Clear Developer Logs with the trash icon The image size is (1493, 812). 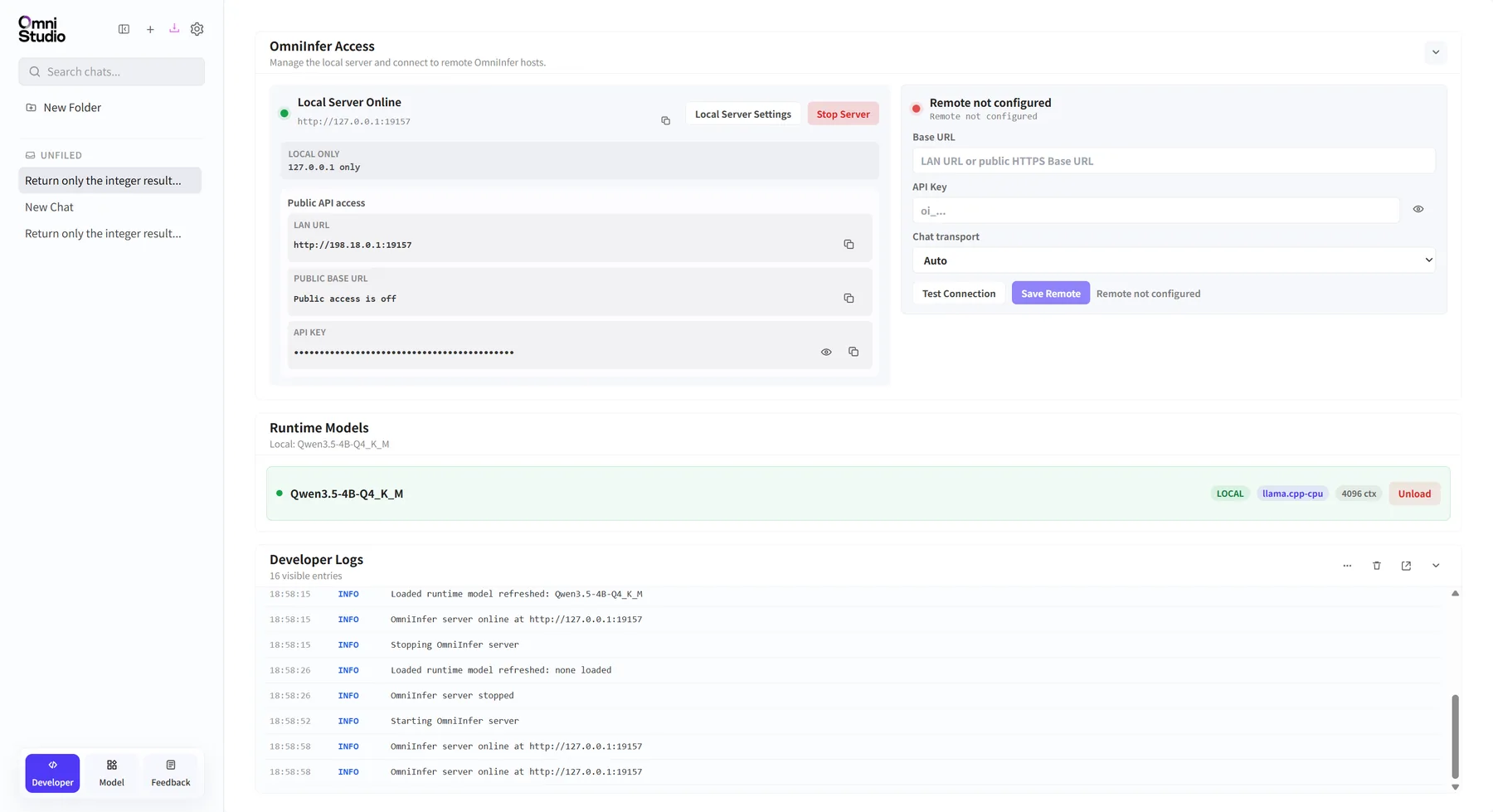click(1377, 566)
